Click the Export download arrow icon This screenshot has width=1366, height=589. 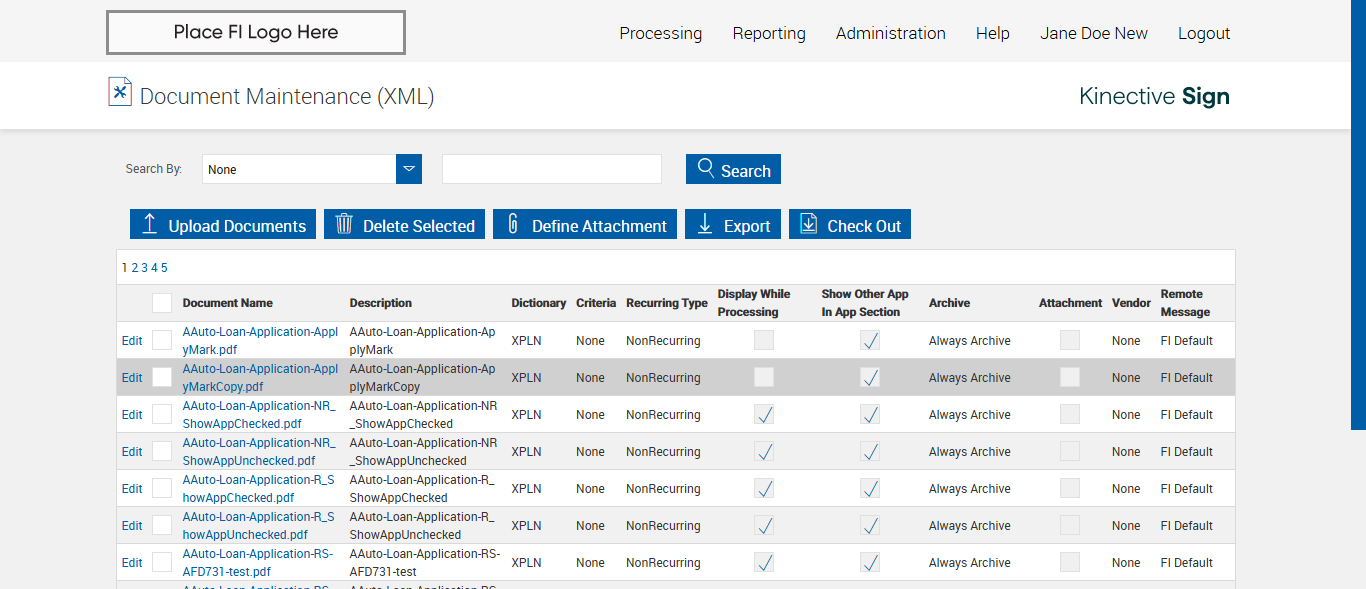705,224
